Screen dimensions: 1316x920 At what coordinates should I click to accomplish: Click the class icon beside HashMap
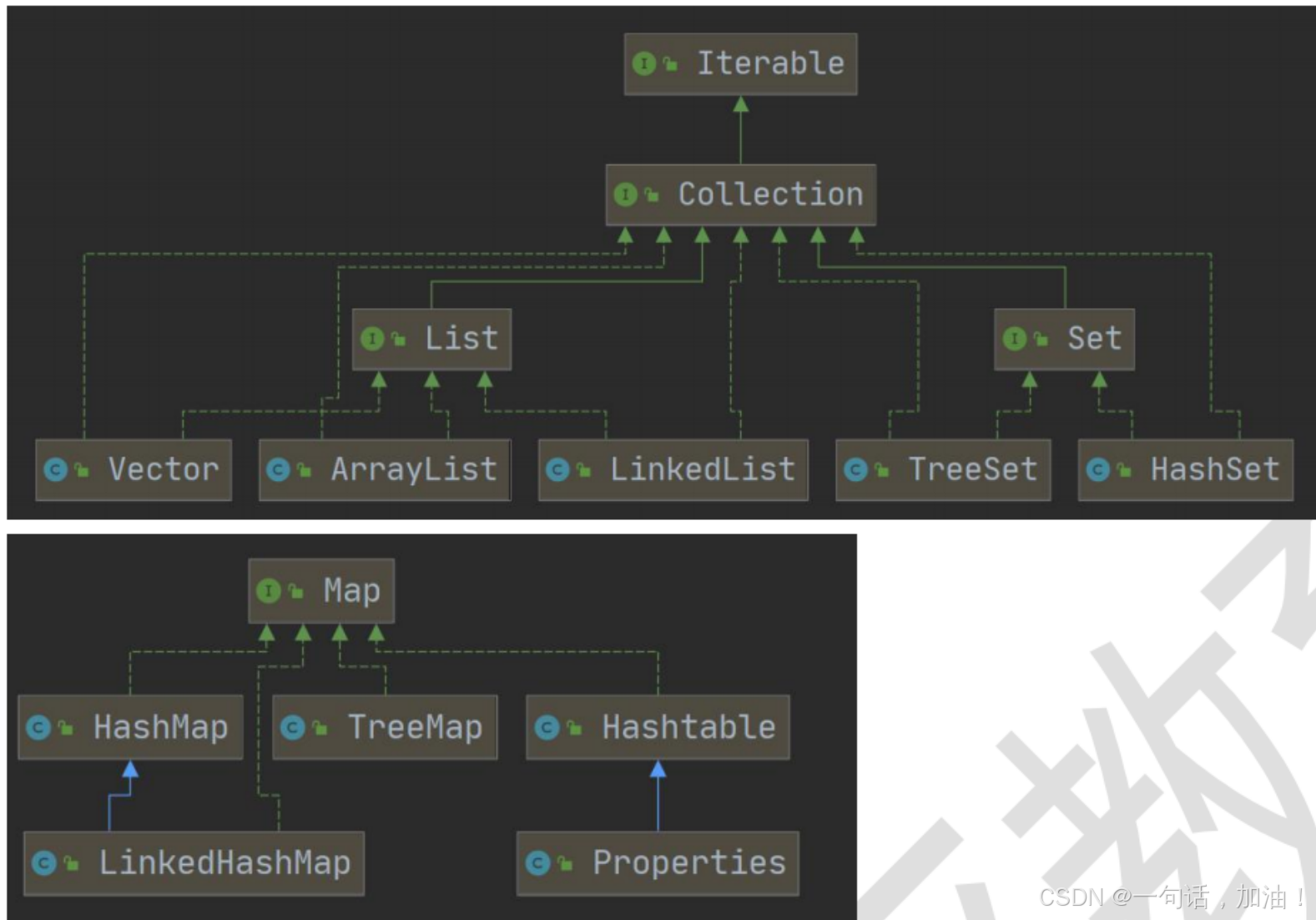[38, 728]
